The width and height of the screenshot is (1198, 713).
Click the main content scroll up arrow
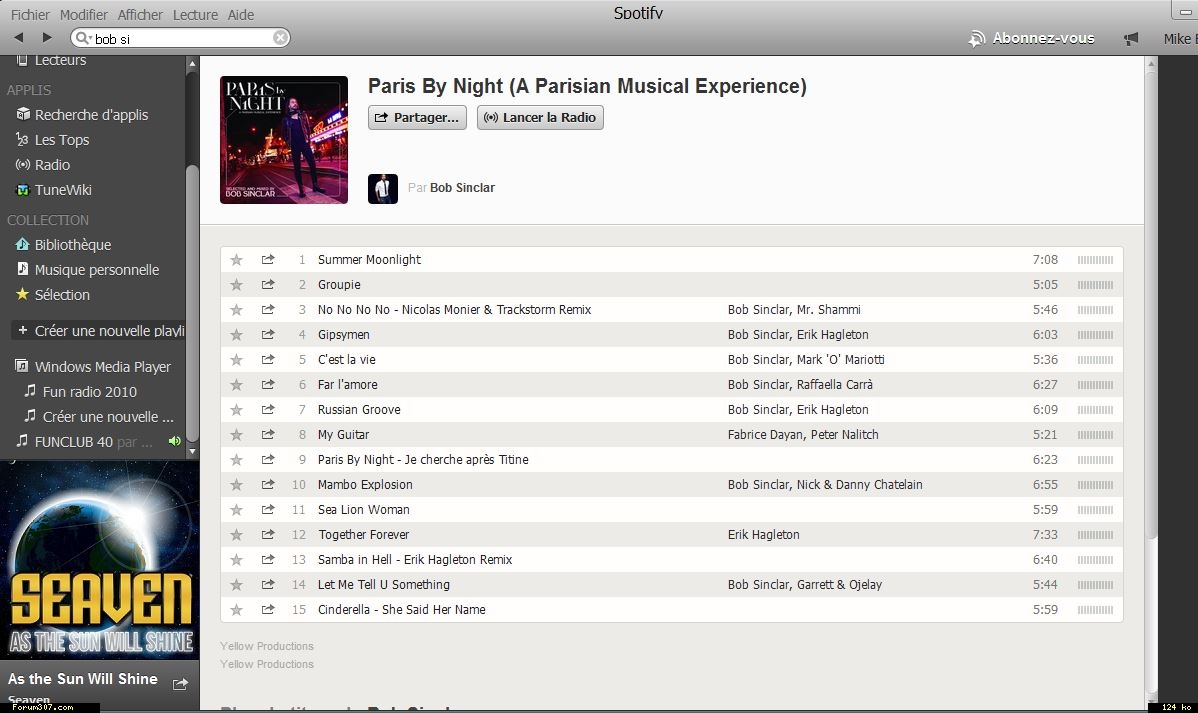[1151, 63]
